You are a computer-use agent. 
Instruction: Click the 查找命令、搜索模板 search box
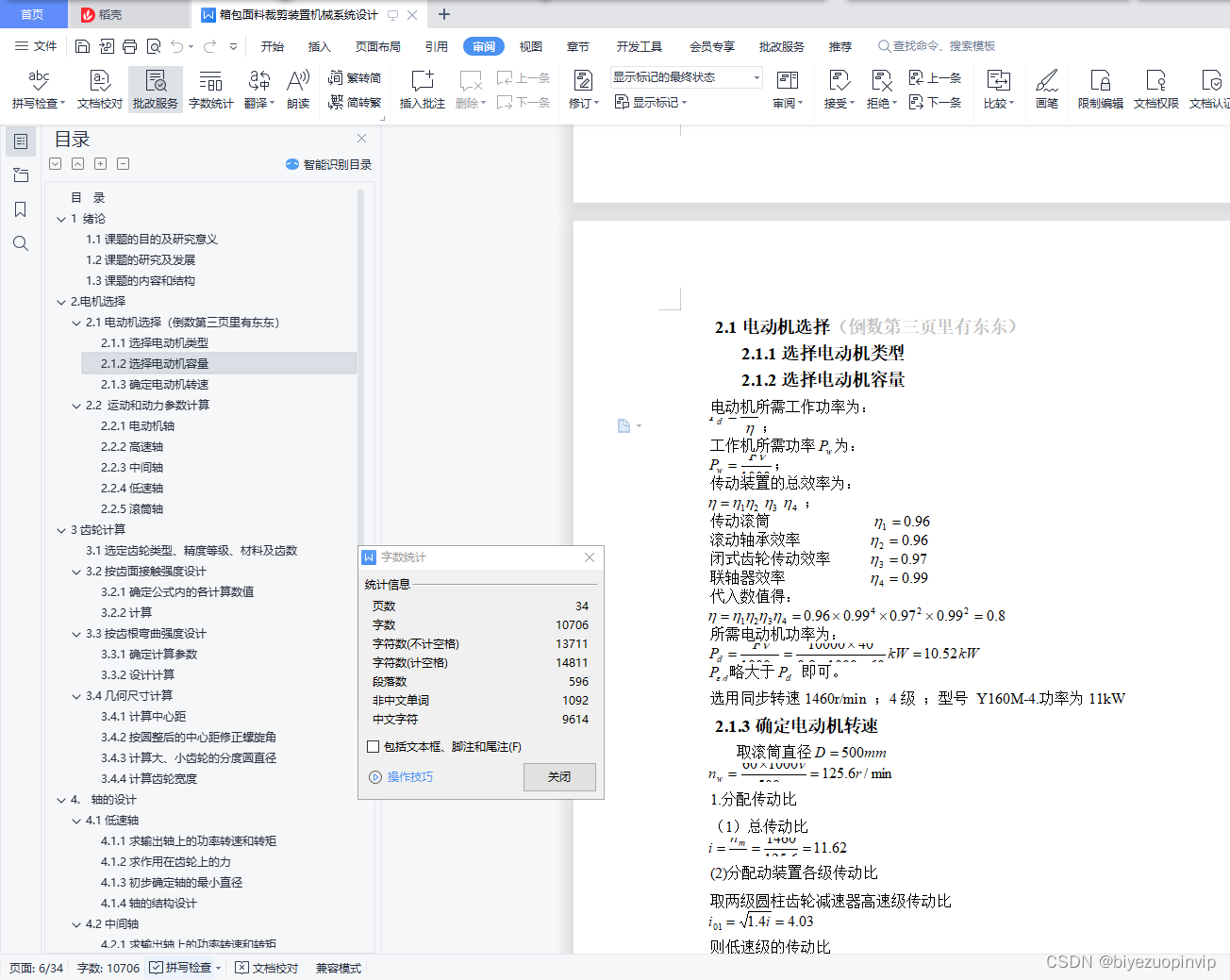pyautogui.click(x=937, y=46)
